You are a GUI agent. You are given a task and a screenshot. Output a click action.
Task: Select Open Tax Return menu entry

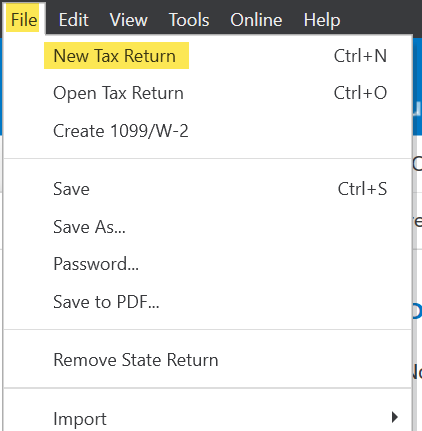click(208, 93)
